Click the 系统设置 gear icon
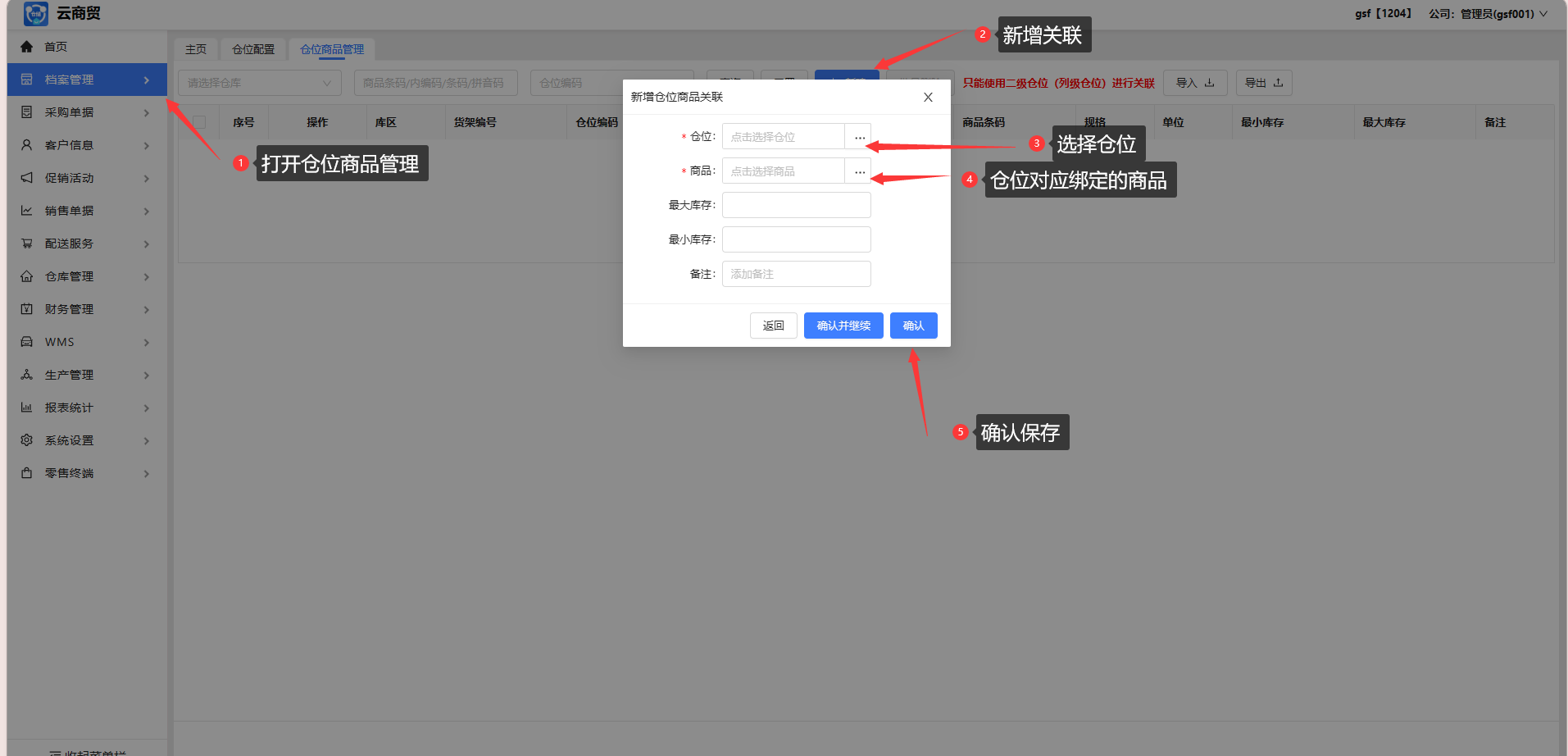The height and width of the screenshot is (756, 1568). 26,440
